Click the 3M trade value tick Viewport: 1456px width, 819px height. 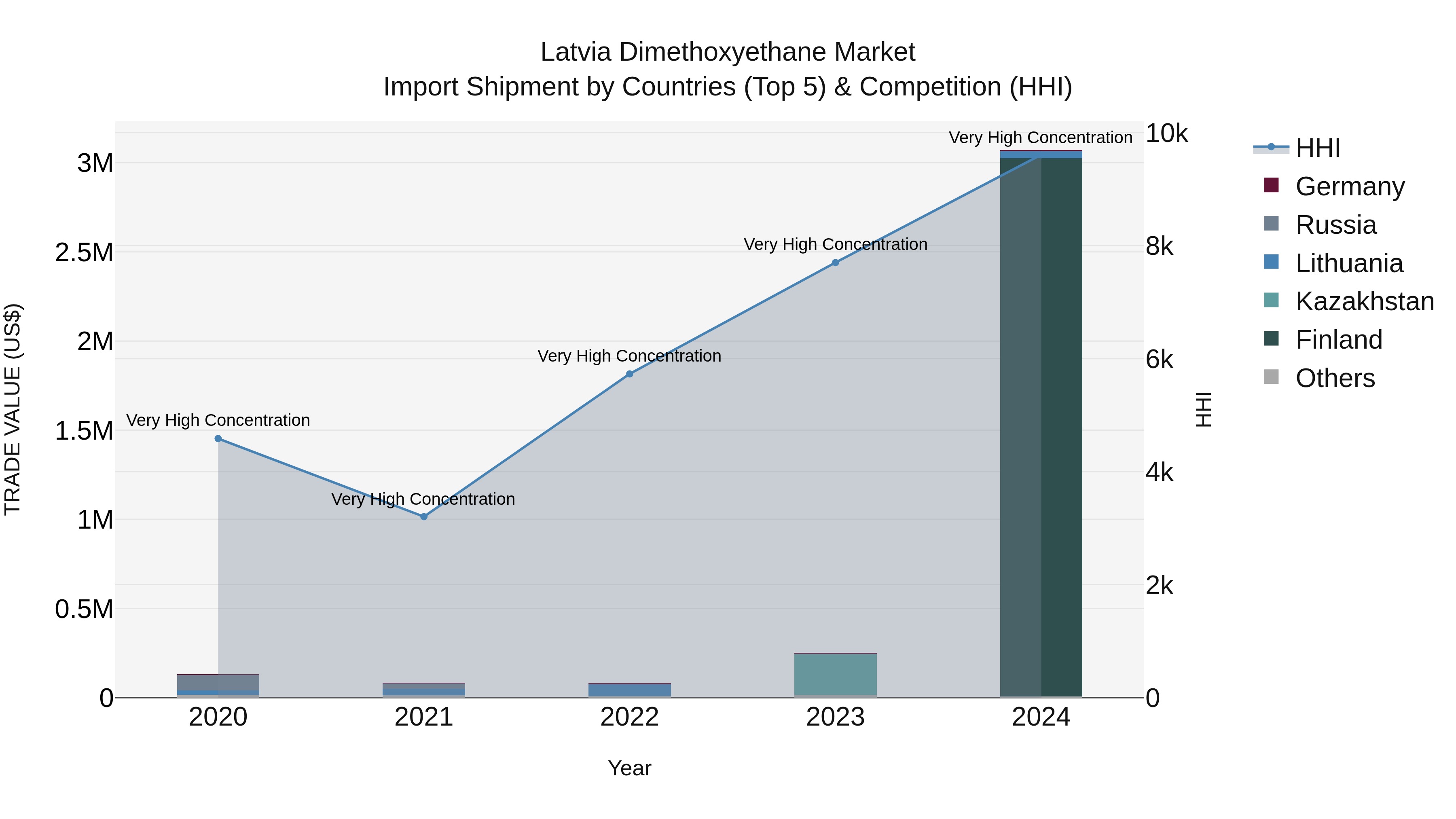tap(95, 163)
